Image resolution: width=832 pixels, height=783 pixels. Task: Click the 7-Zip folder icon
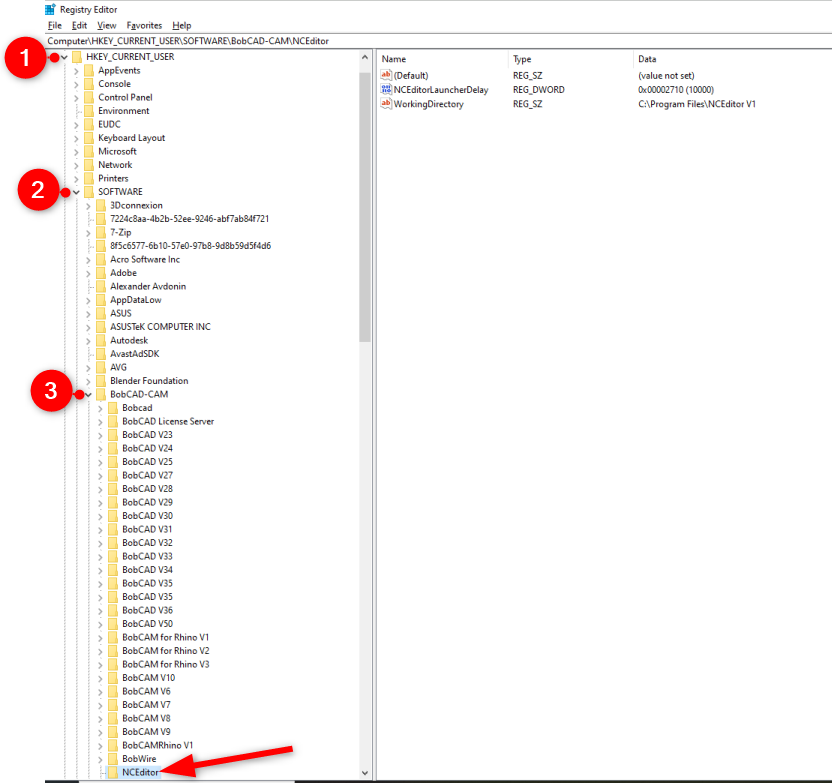point(101,232)
